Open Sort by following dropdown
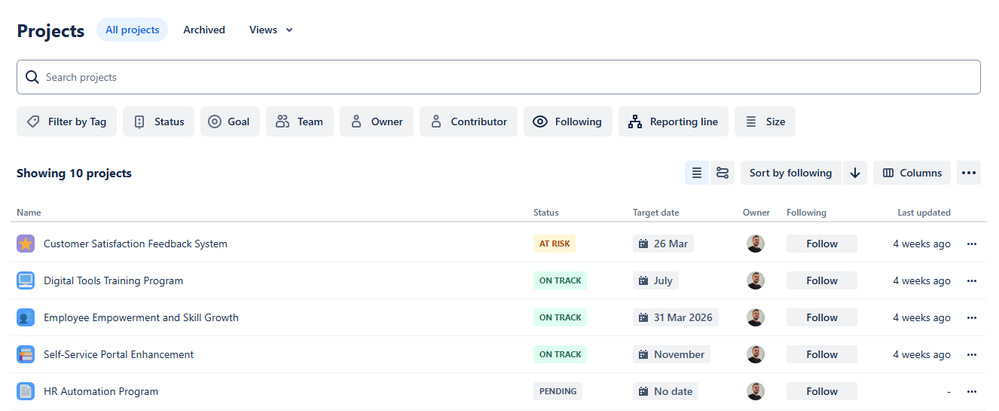999x411 pixels. click(791, 173)
